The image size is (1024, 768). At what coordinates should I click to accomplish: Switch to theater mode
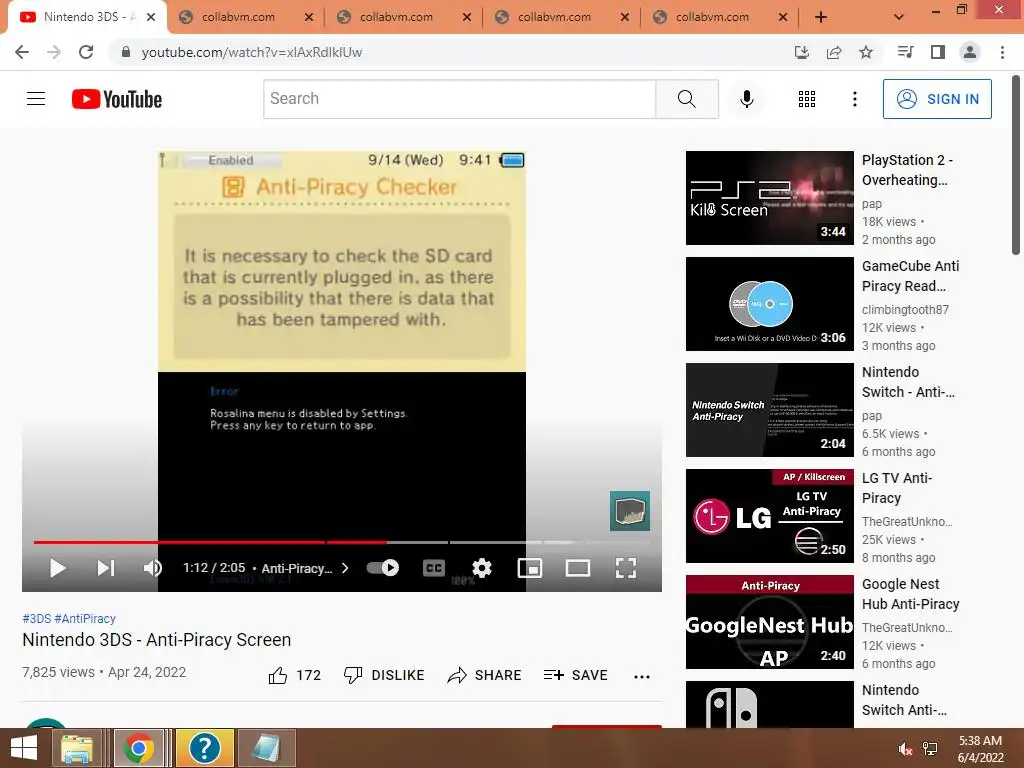577,568
